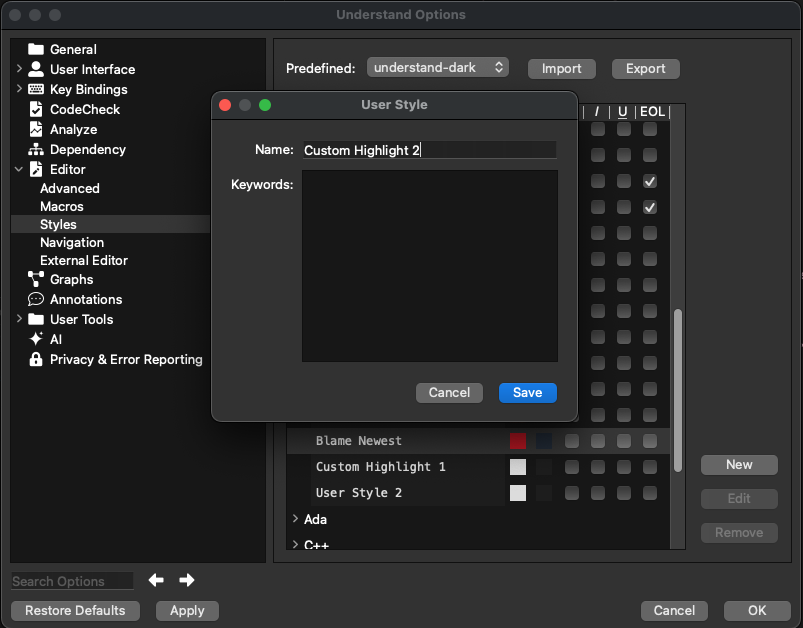
Task: Open the Navigation options page
Action: click(x=72, y=242)
